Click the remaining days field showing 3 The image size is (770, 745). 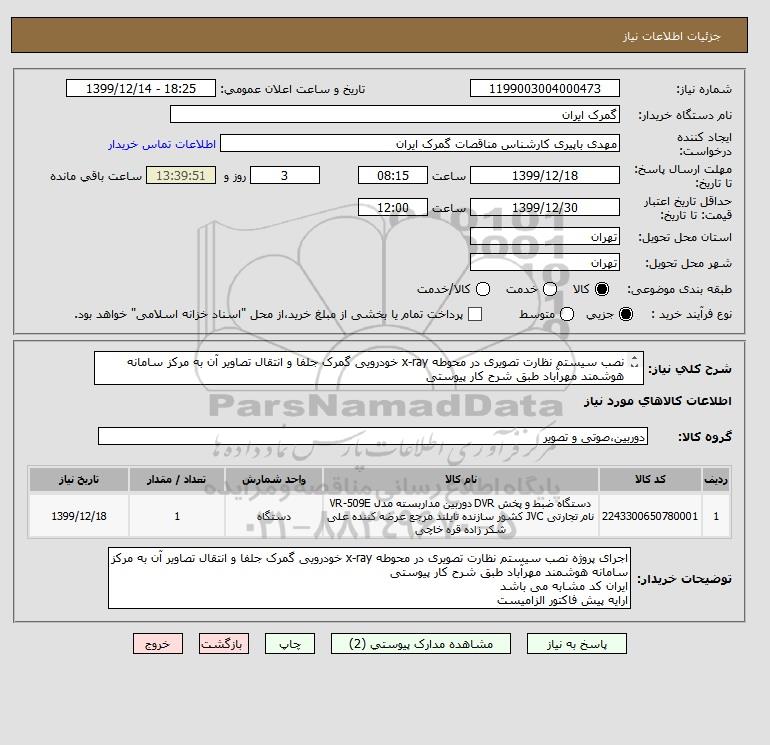285,175
